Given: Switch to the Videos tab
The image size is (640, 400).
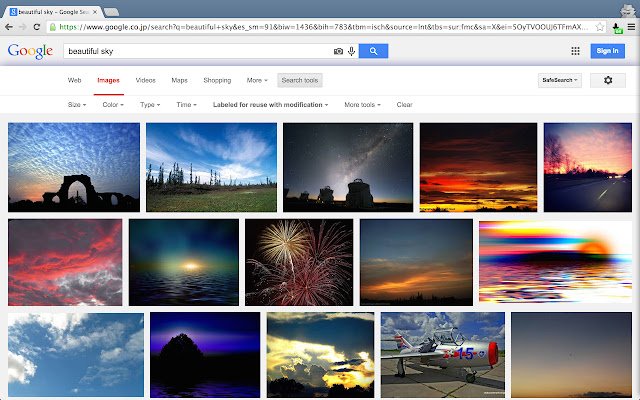Looking at the screenshot, I should coord(145,80).
